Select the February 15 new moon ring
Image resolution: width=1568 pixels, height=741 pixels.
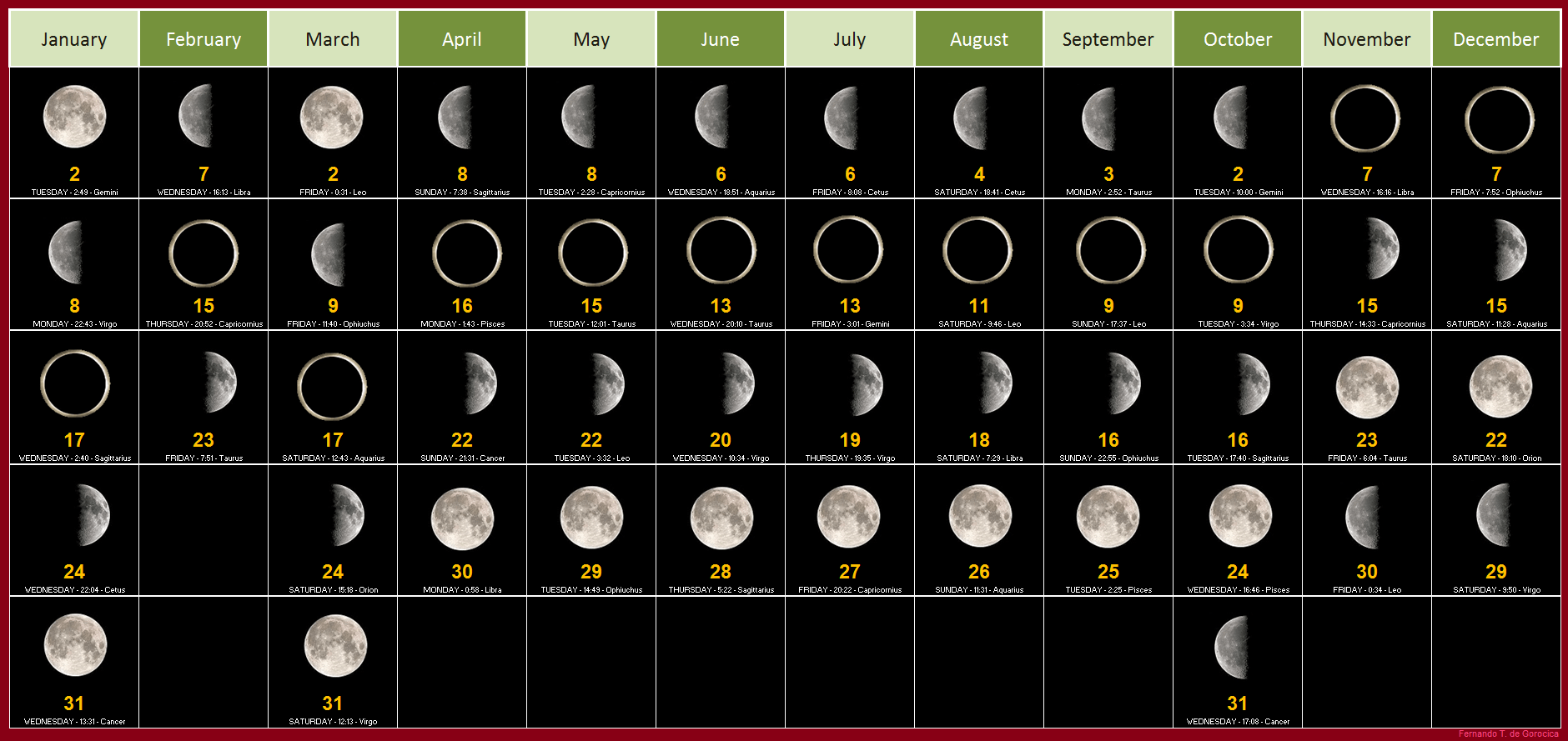[x=204, y=253]
